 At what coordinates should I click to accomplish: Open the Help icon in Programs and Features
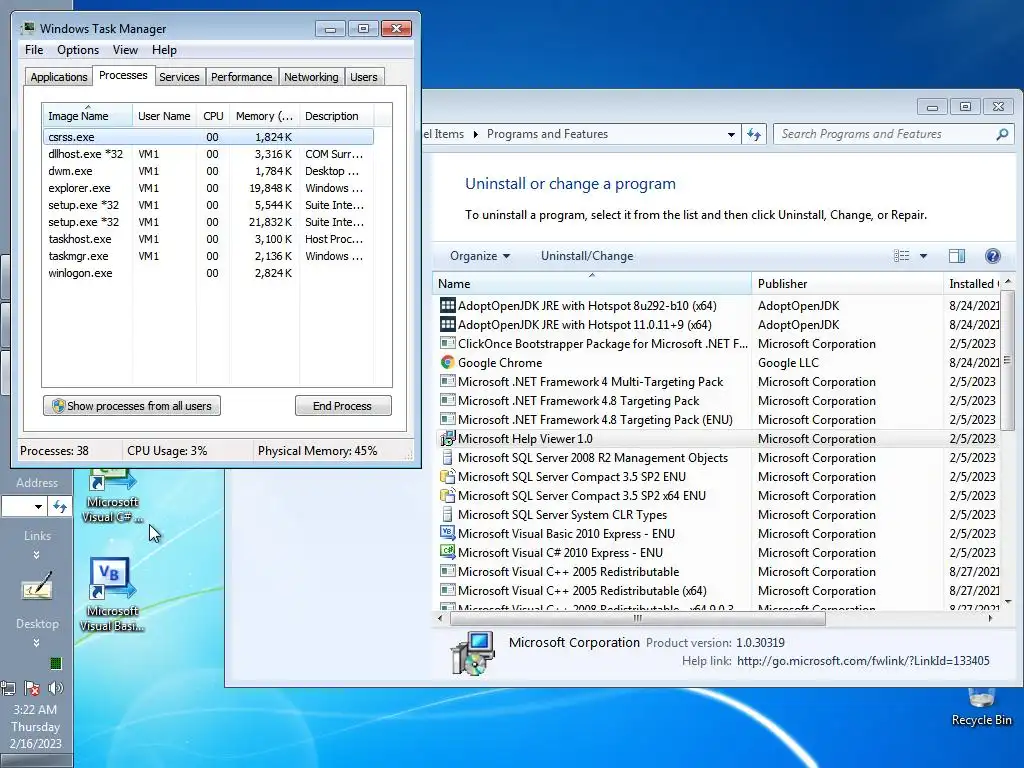pyautogui.click(x=993, y=256)
